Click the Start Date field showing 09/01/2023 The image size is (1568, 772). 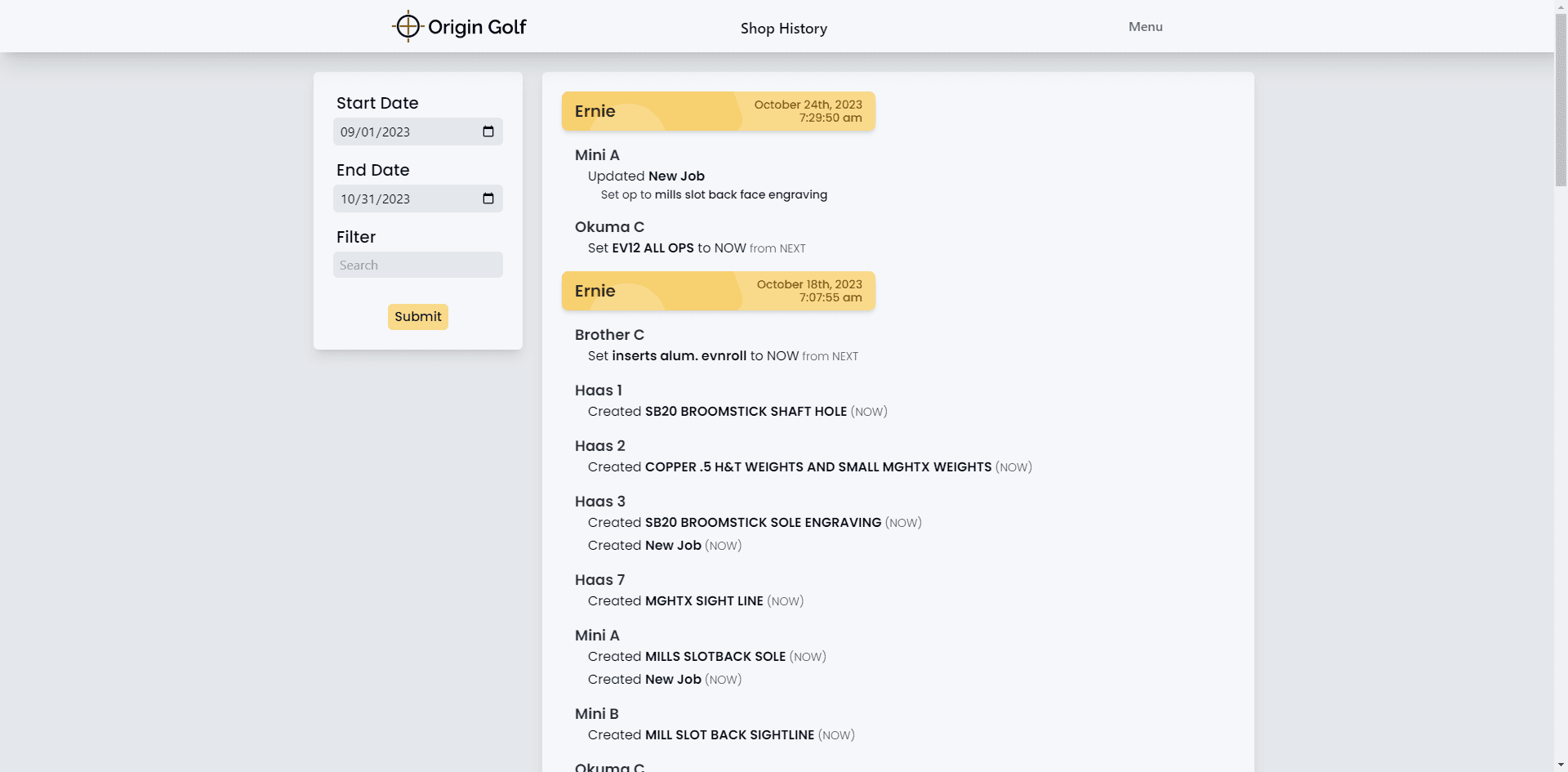pos(404,132)
